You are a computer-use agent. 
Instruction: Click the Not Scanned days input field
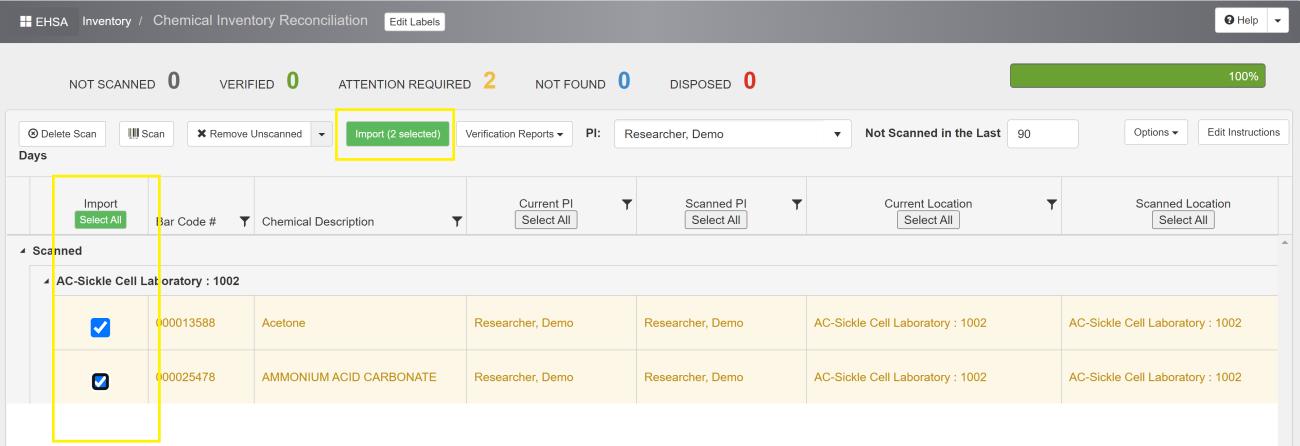point(1043,134)
